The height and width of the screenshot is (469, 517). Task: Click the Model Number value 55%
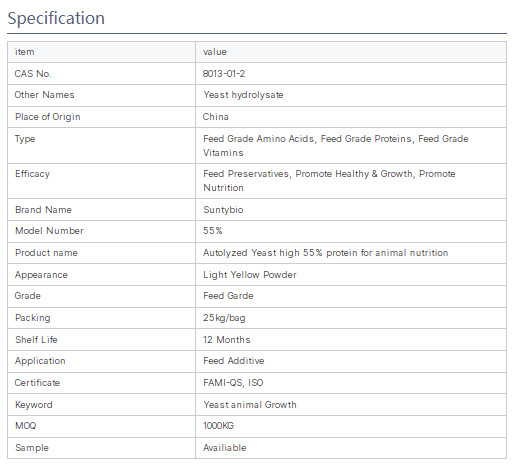(213, 231)
